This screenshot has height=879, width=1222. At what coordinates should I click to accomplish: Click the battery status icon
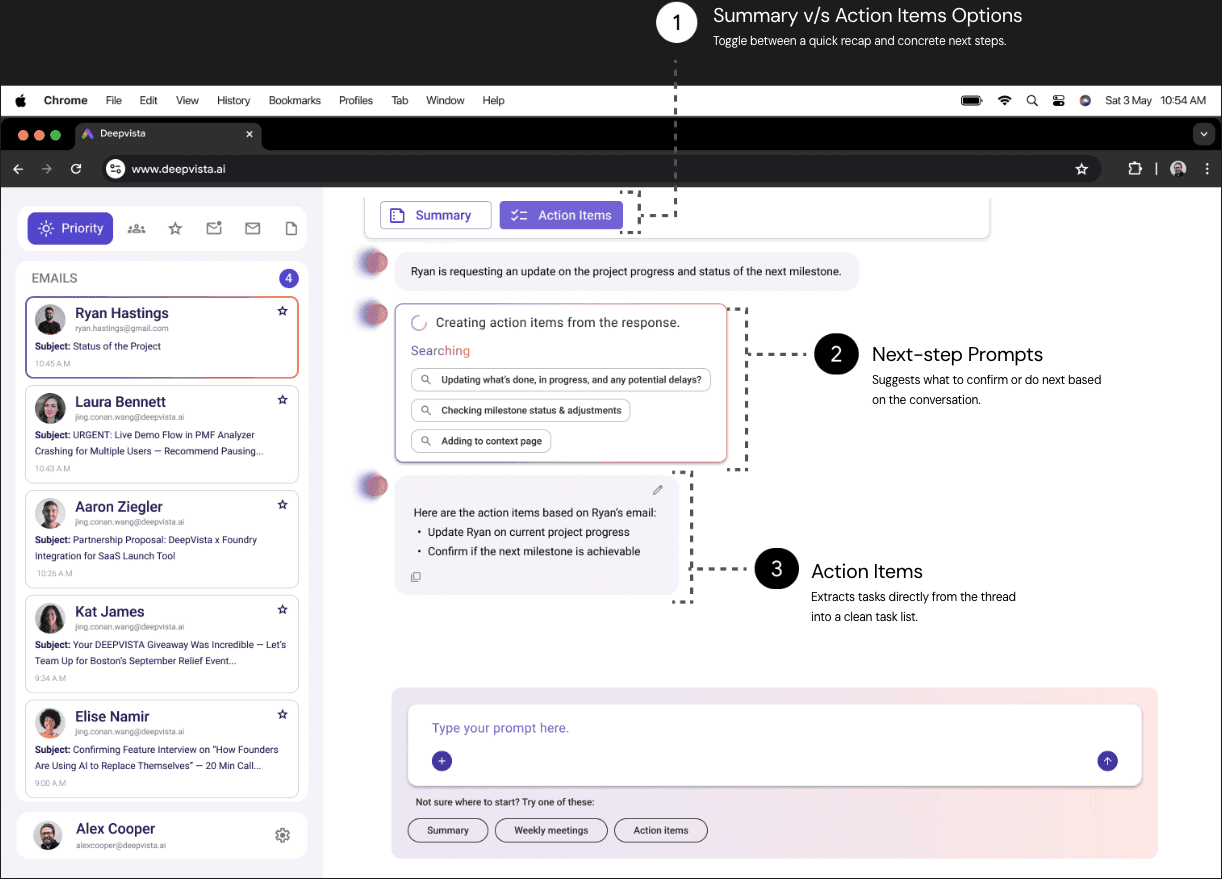[x=971, y=100]
